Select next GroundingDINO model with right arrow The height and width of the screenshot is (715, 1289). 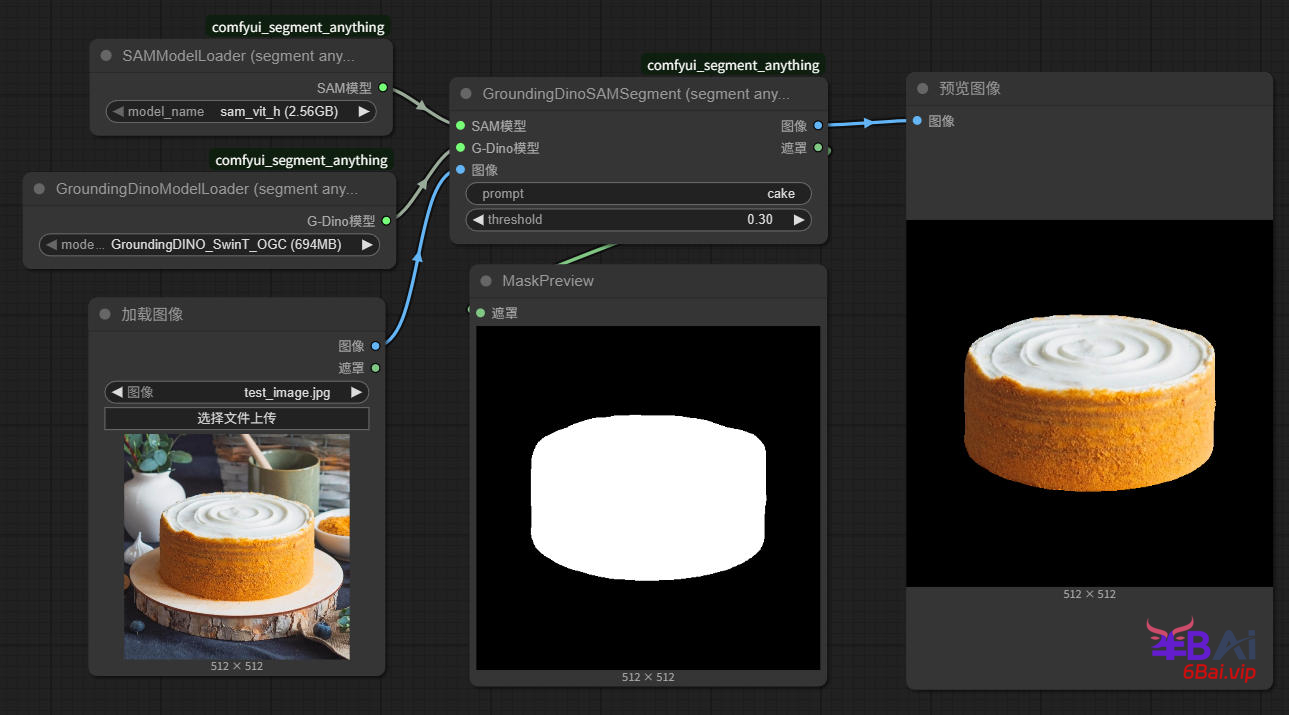[x=367, y=245]
